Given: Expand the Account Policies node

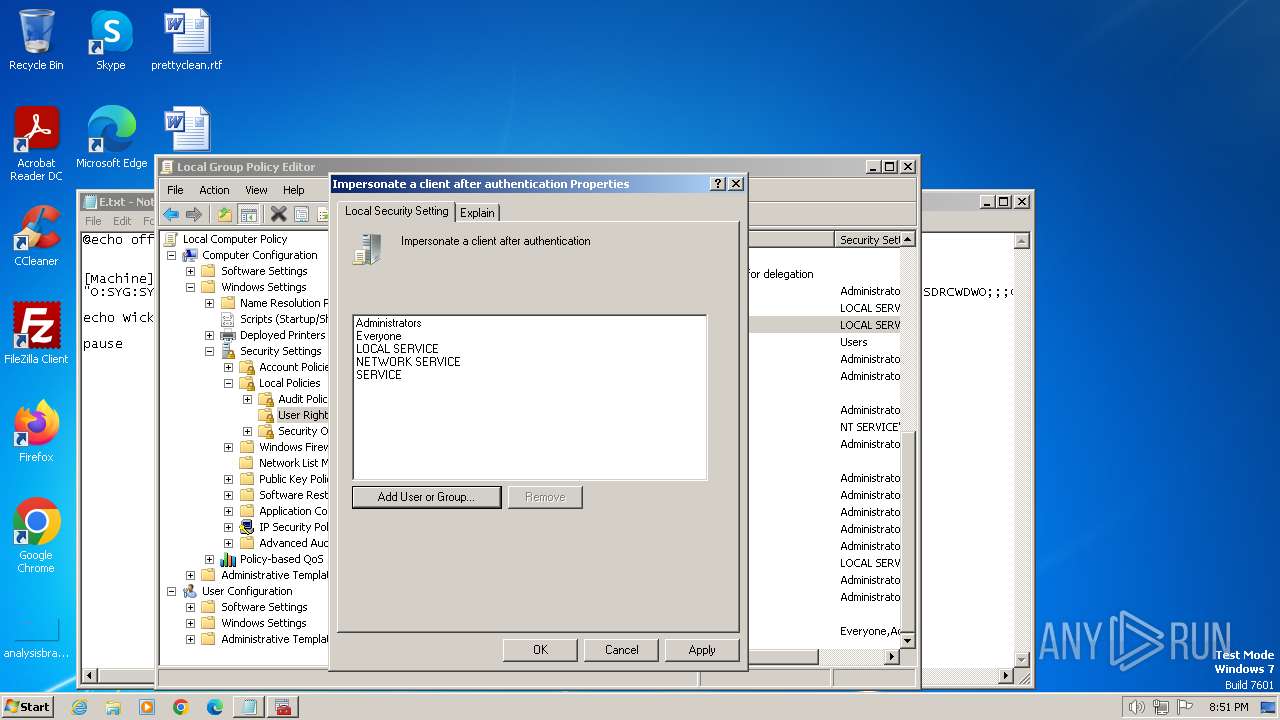Looking at the screenshot, I should (228, 367).
